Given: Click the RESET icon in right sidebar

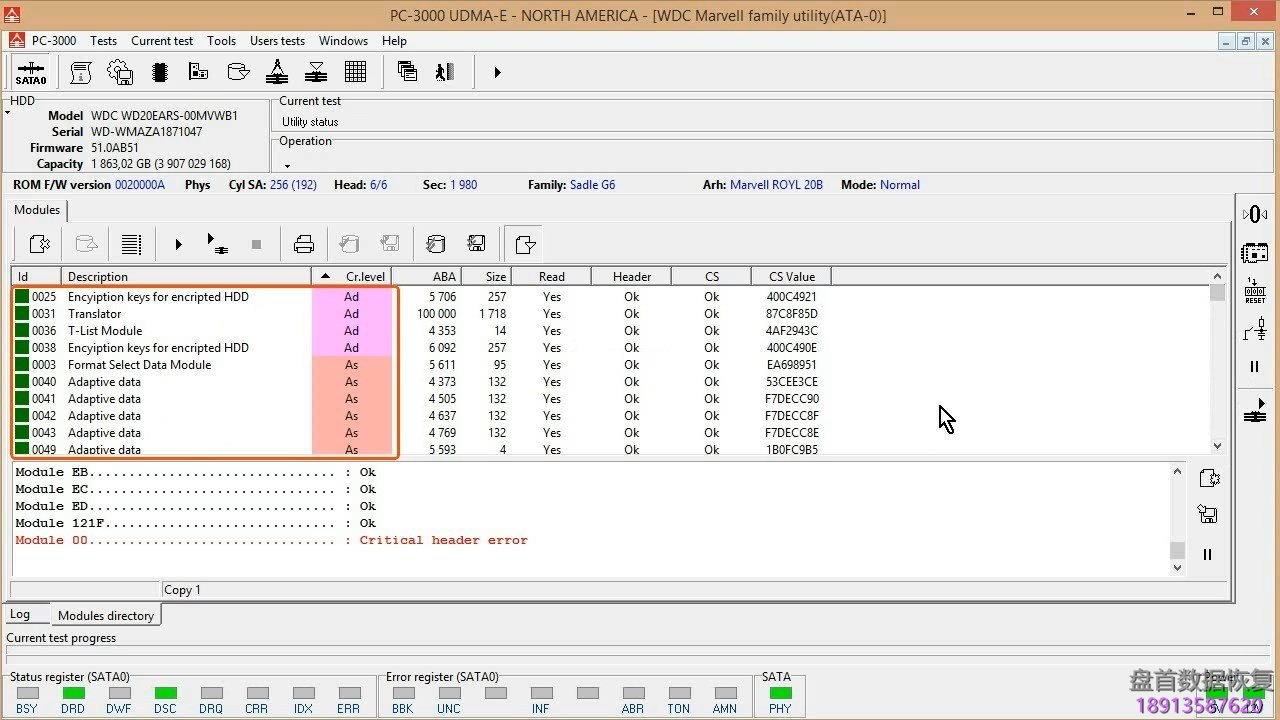Looking at the screenshot, I should click(1255, 291).
